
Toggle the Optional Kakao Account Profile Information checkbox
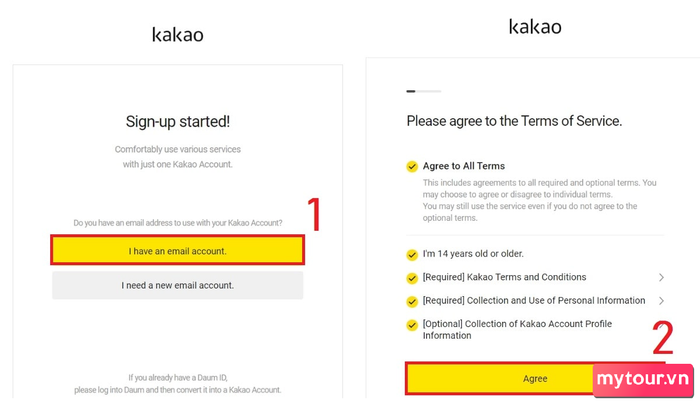coord(412,324)
